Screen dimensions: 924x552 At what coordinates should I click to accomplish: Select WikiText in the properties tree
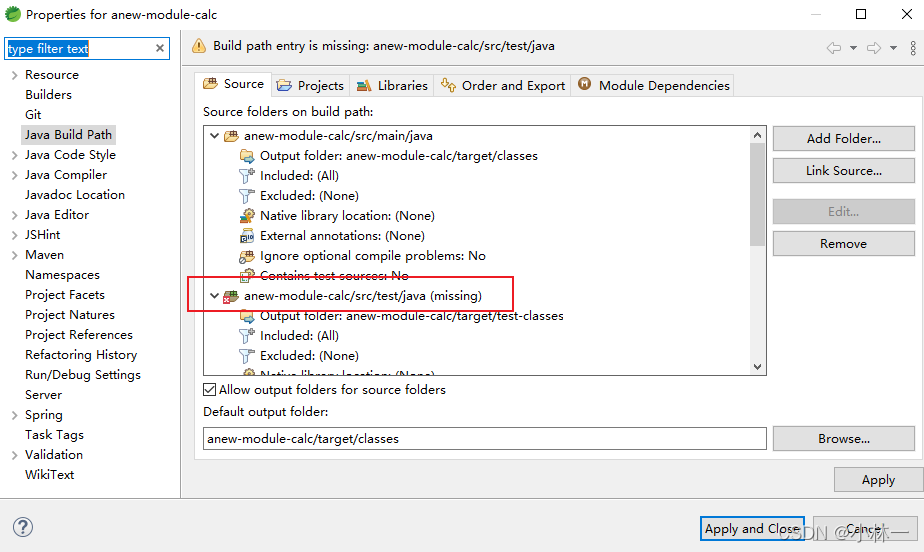point(50,475)
